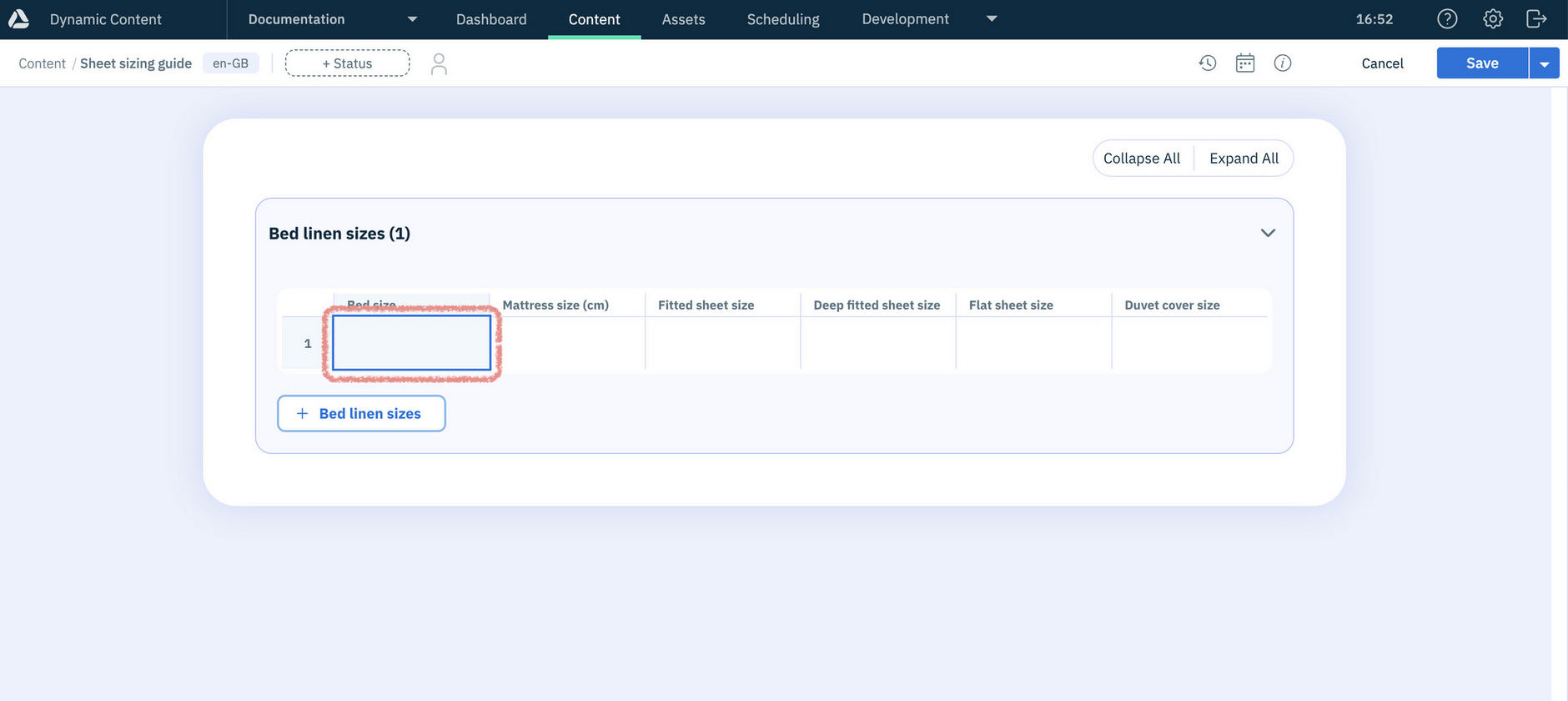
Task: Click the Amplience logo icon
Action: point(18,19)
